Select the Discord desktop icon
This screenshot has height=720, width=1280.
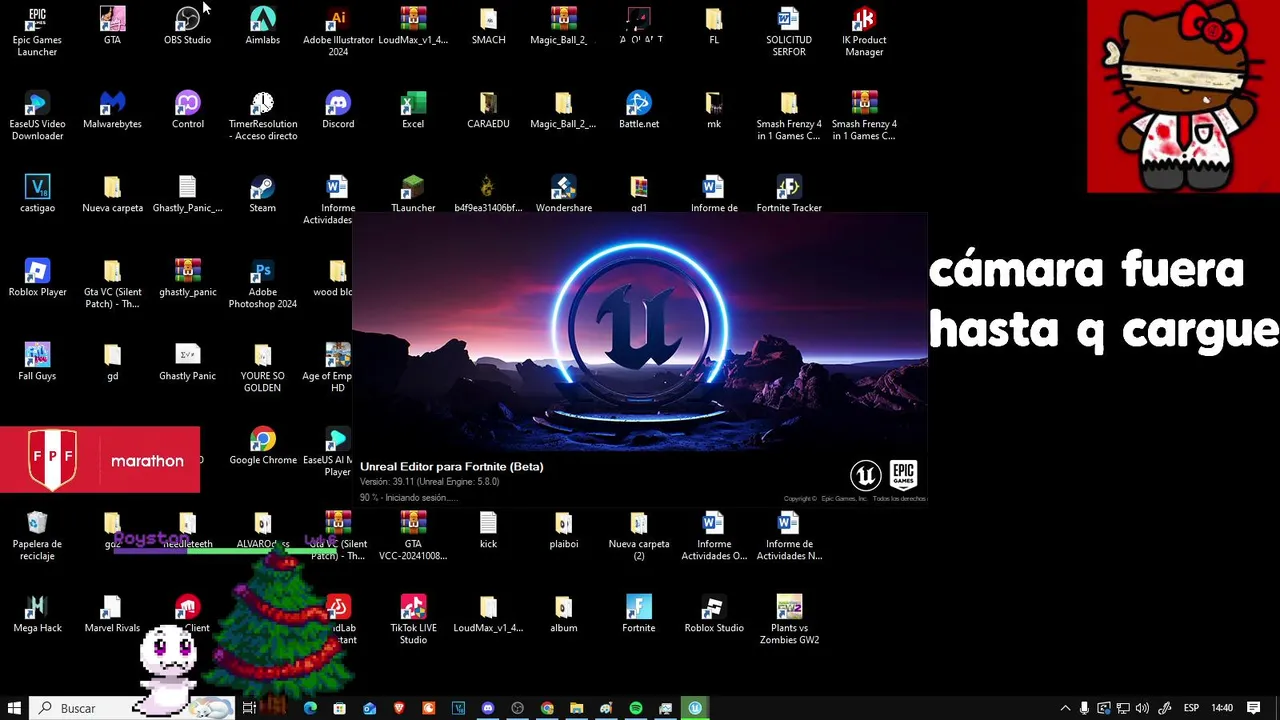[x=338, y=110]
